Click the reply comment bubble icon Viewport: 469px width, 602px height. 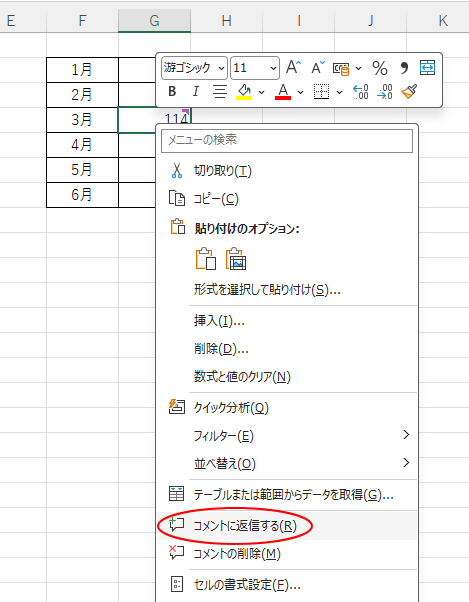click(177, 524)
